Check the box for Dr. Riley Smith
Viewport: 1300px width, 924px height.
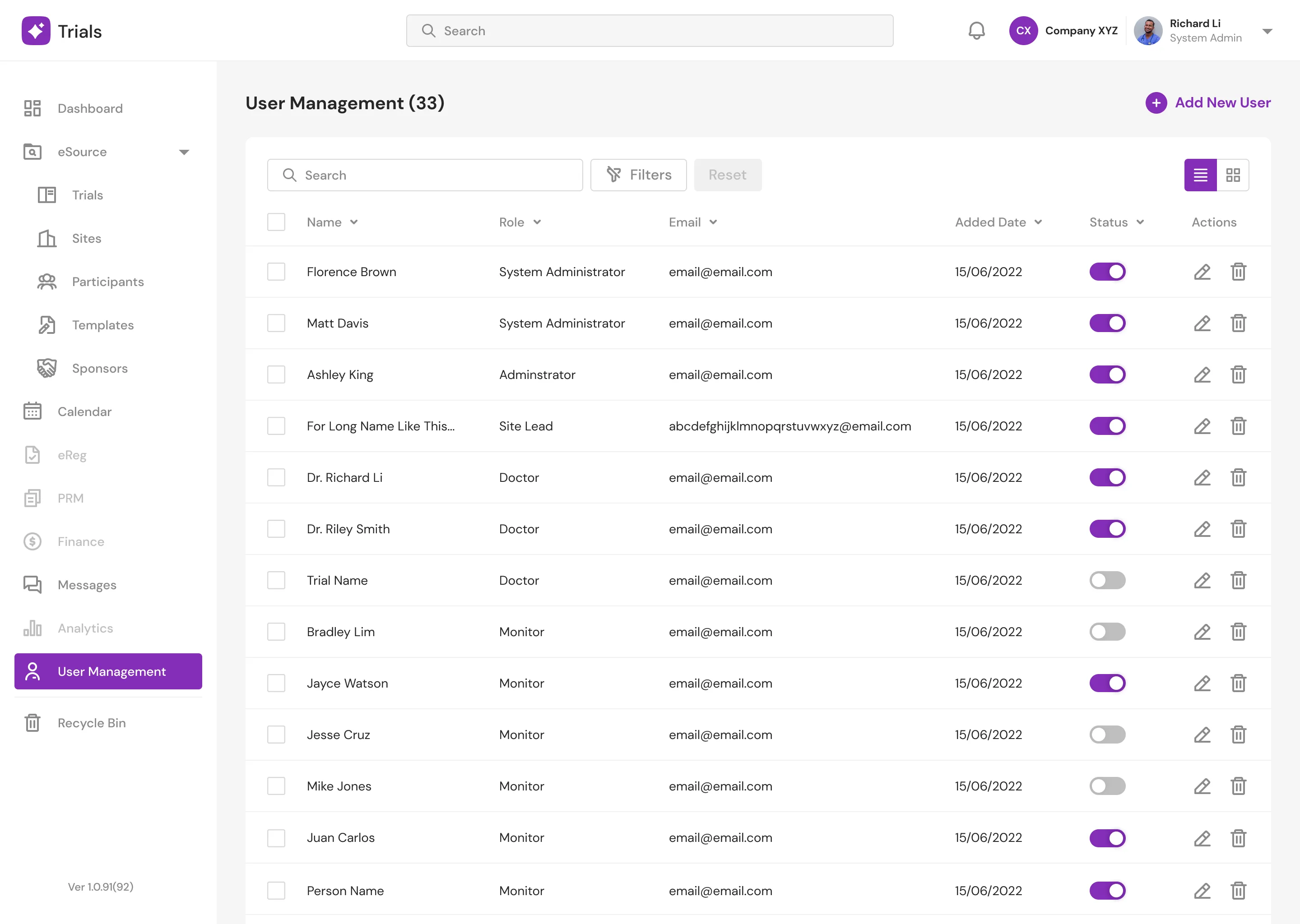tap(276, 529)
